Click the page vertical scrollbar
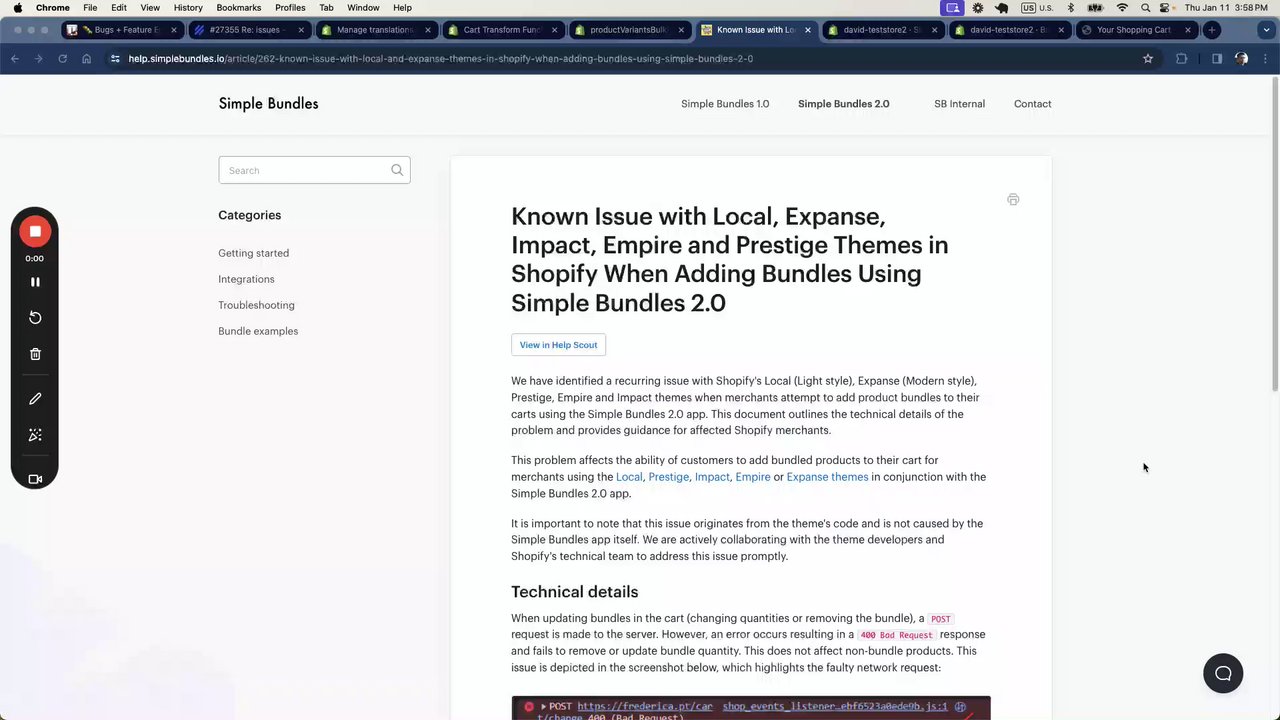Screen dimensions: 1280x720 [x=1274, y=235]
